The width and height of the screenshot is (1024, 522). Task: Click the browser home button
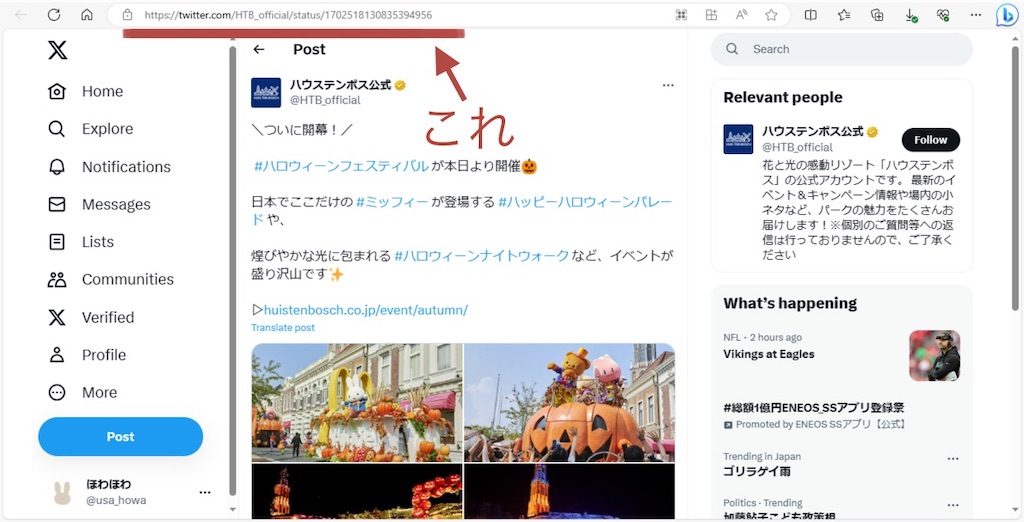(x=86, y=15)
